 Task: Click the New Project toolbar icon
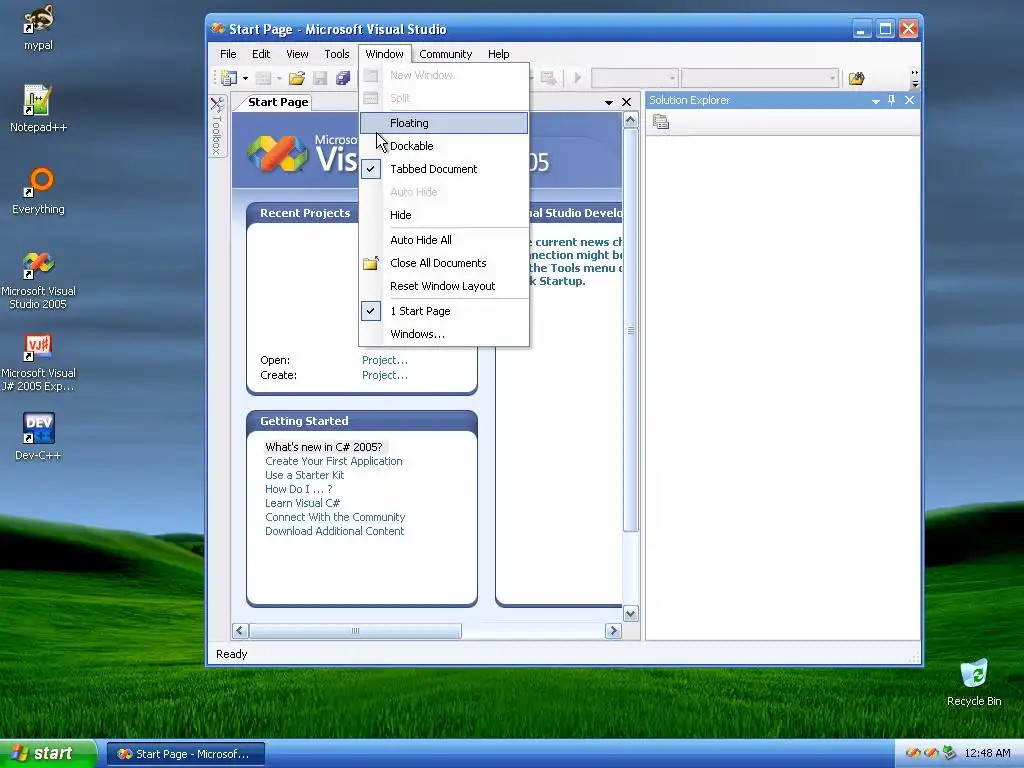pos(229,78)
